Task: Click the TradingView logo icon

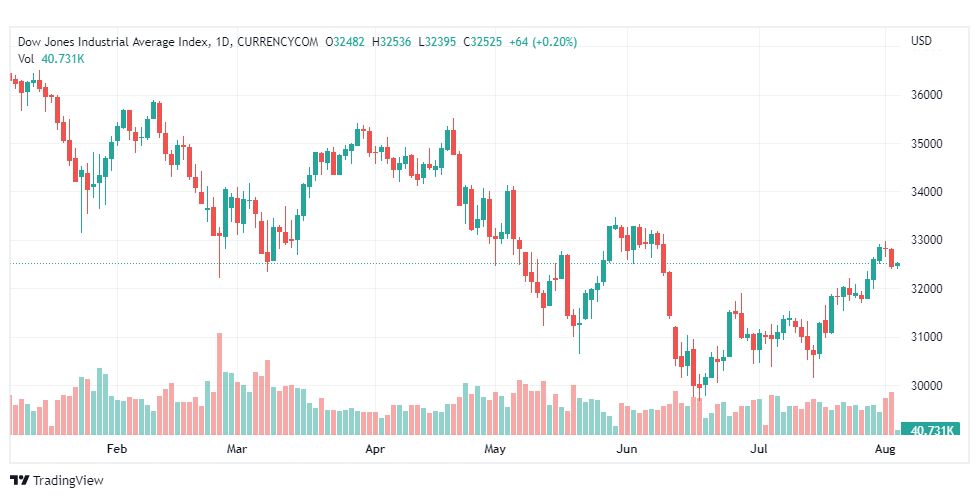Action: click(19, 481)
